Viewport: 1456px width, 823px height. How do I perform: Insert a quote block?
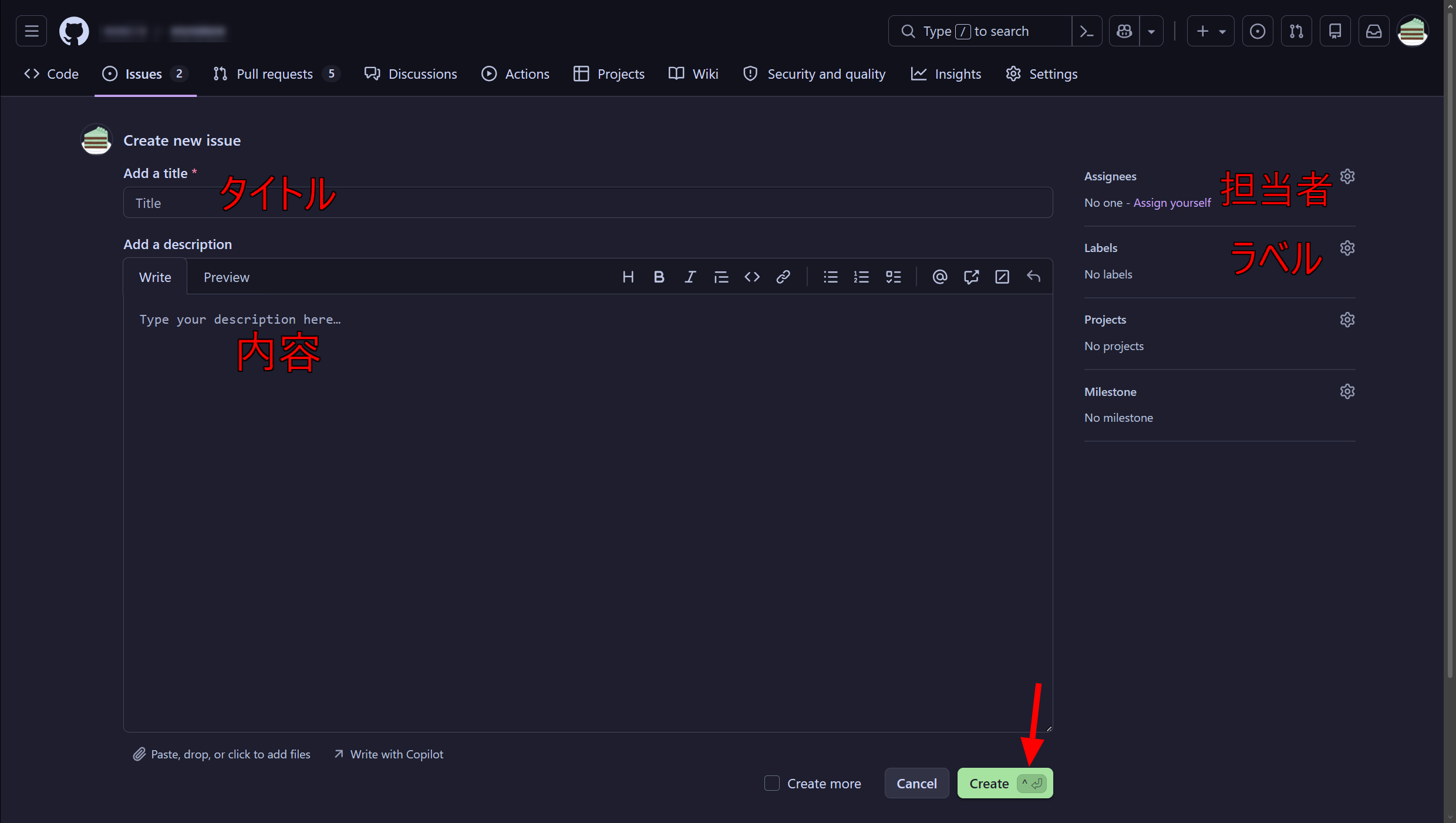721,277
